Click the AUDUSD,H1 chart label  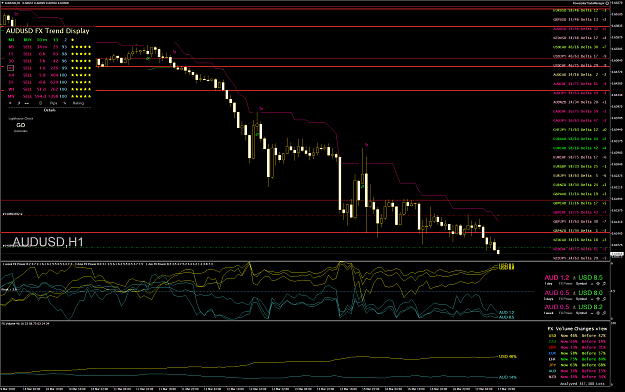(x=48, y=242)
